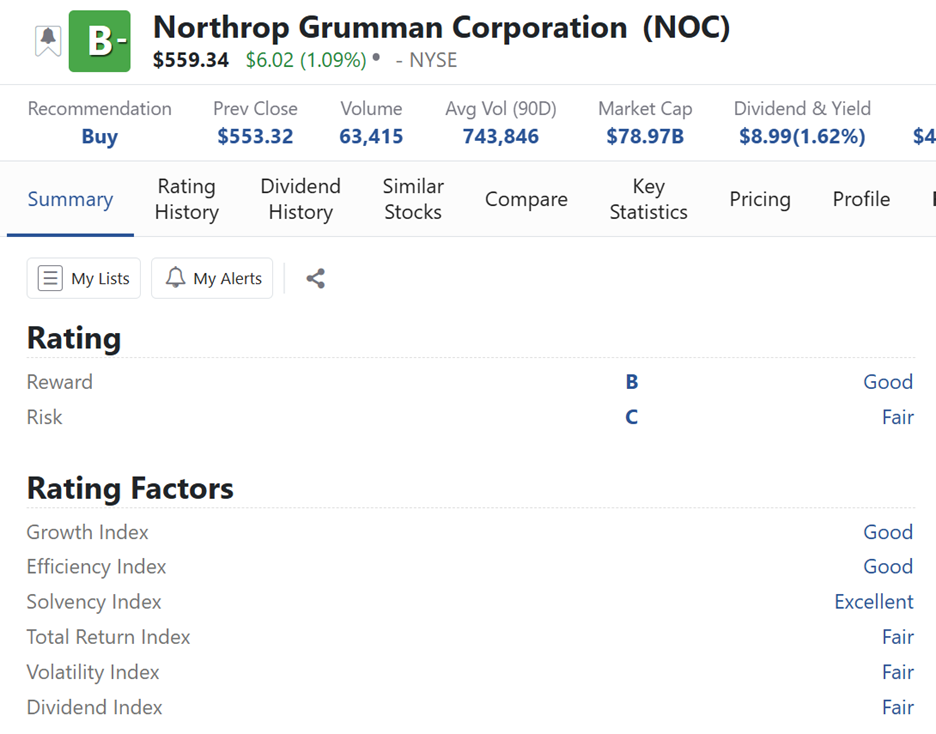Switch to the Pricing tab
Image resolution: width=936 pixels, height=734 pixels.
tap(760, 199)
